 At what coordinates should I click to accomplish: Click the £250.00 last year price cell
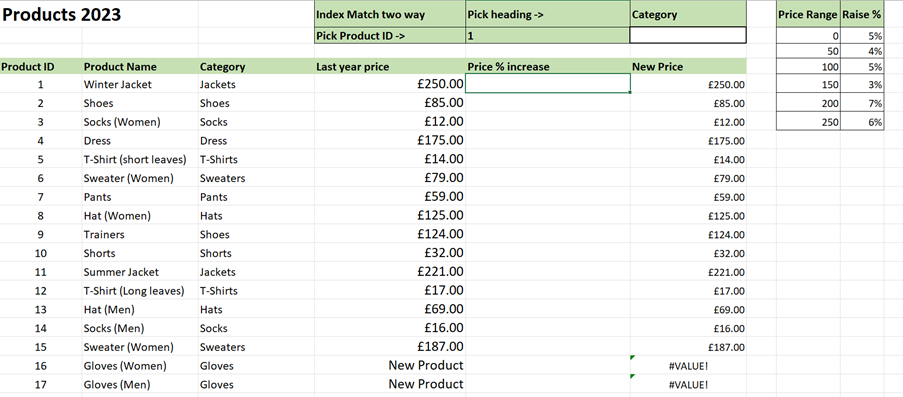pyautogui.click(x=390, y=84)
